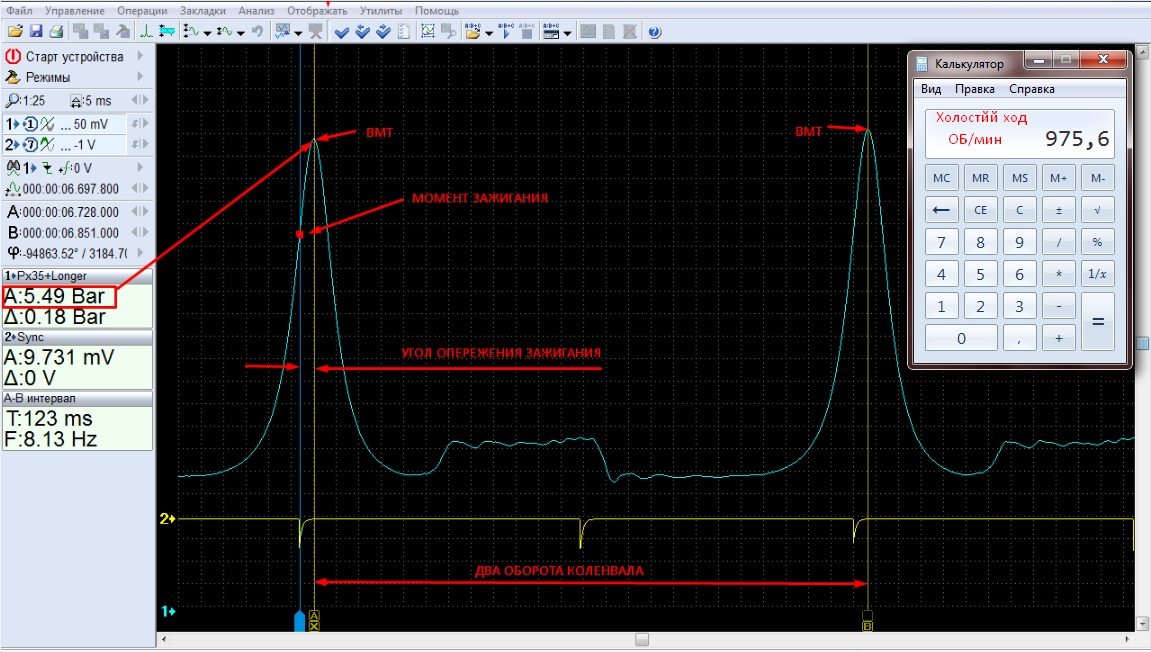
Task: Toggle channel 1 row at 50 mV
Action: coord(65,124)
